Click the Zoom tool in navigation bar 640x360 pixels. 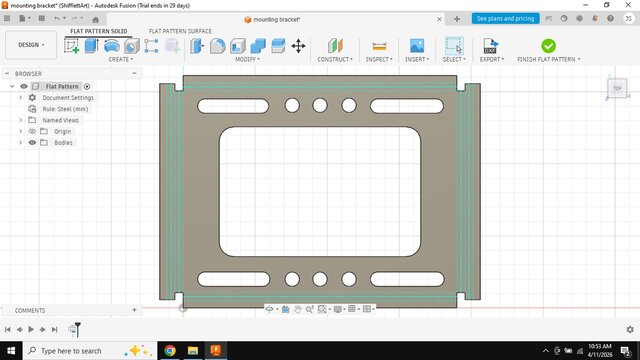point(310,309)
